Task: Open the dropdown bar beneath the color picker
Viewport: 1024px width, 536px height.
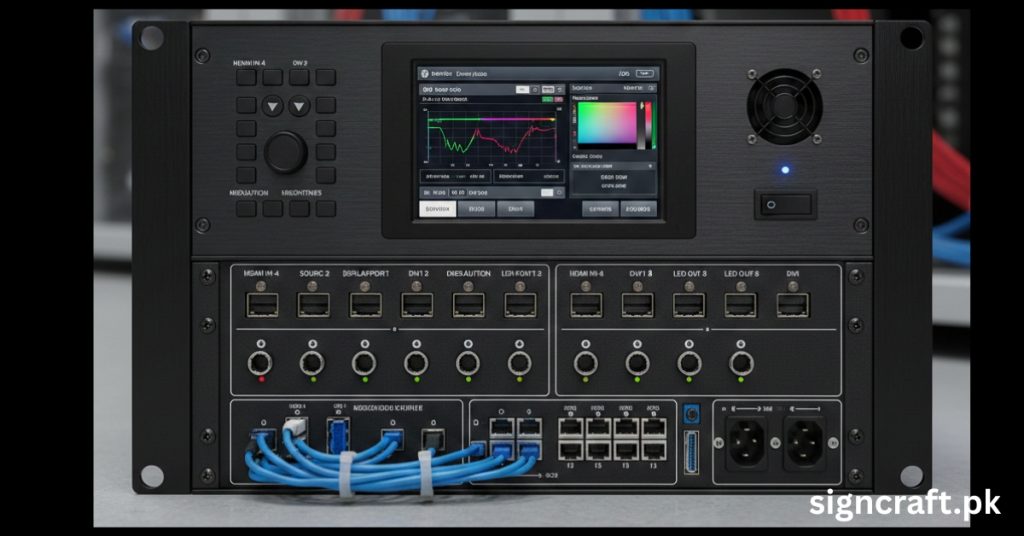Action: point(613,166)
